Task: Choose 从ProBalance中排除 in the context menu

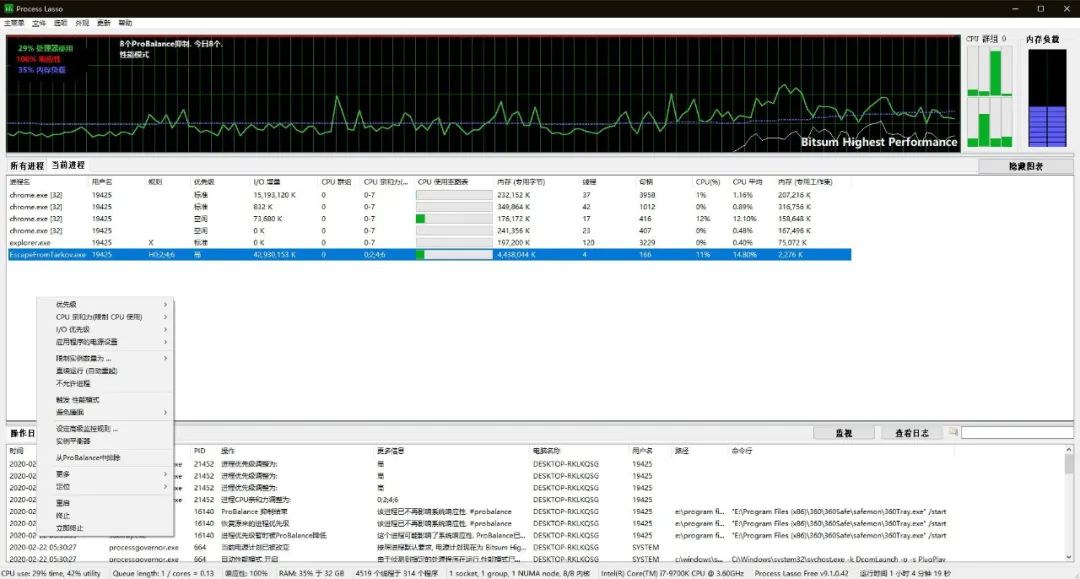Action: pyautogui.click(x=105, y=458)
